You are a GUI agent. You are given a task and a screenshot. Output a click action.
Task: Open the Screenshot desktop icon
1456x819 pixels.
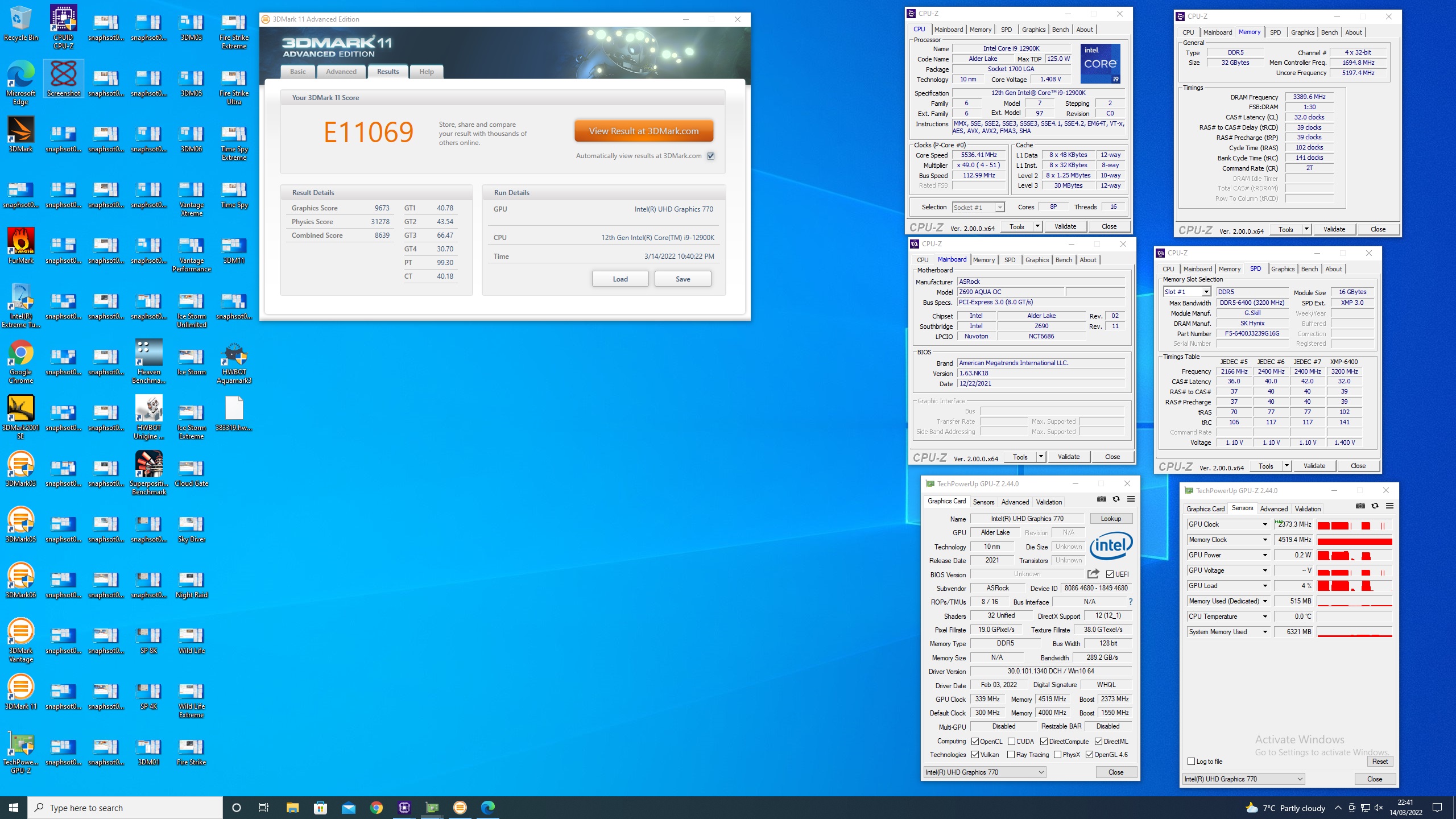click(x=63, y=78)
